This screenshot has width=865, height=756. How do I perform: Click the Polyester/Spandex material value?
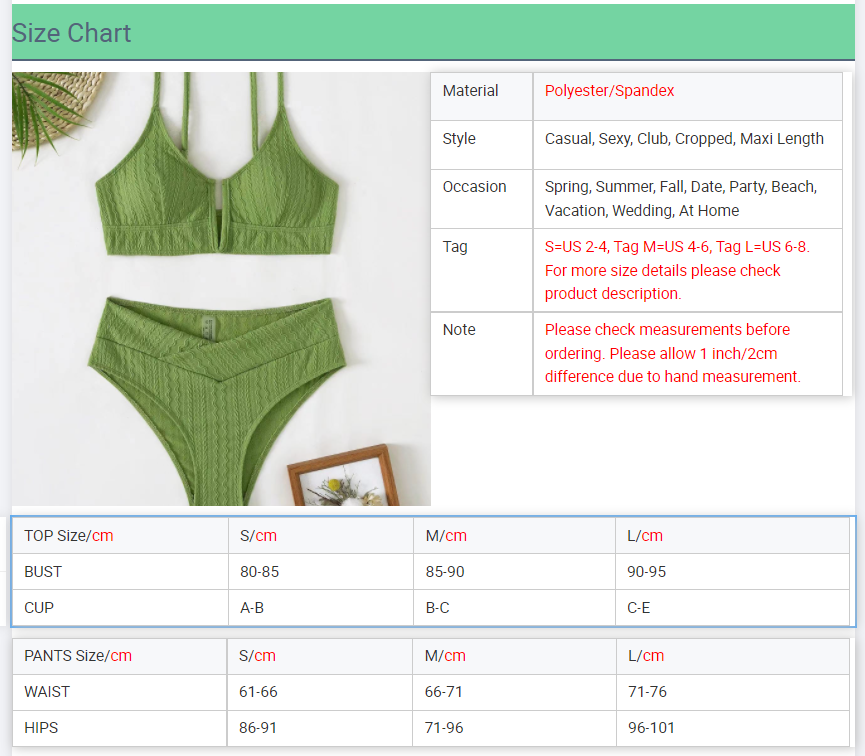609,91
